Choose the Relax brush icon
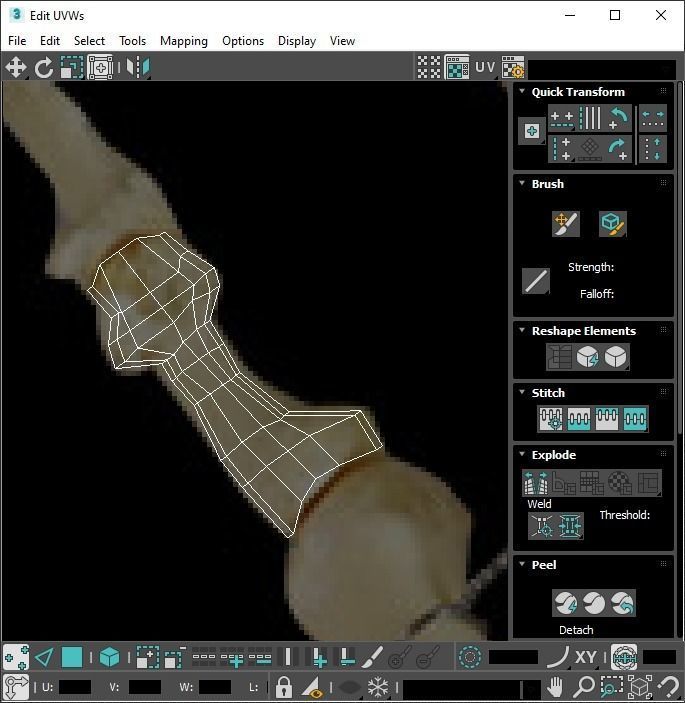 [x=612, y=224]
